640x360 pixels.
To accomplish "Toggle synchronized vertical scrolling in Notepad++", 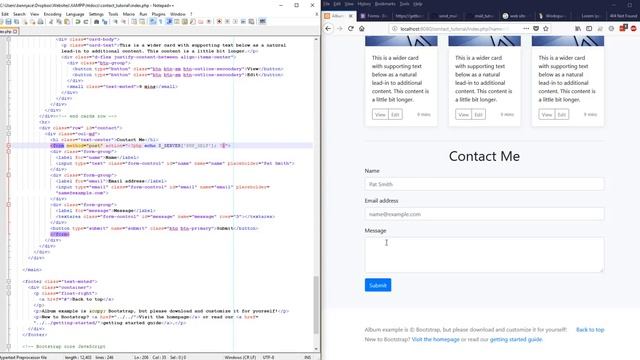I will (x=133, y=21).
